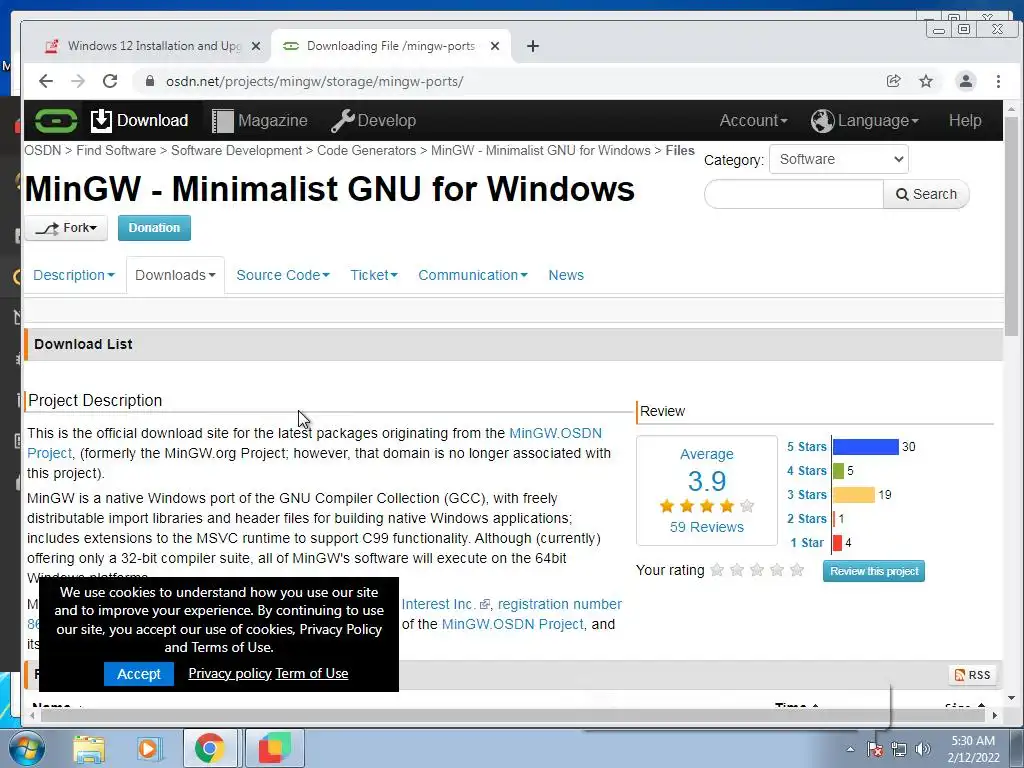Open the Category Software combo box
The height and width of the screenshot is (768, 1024).
pos(839,159)
